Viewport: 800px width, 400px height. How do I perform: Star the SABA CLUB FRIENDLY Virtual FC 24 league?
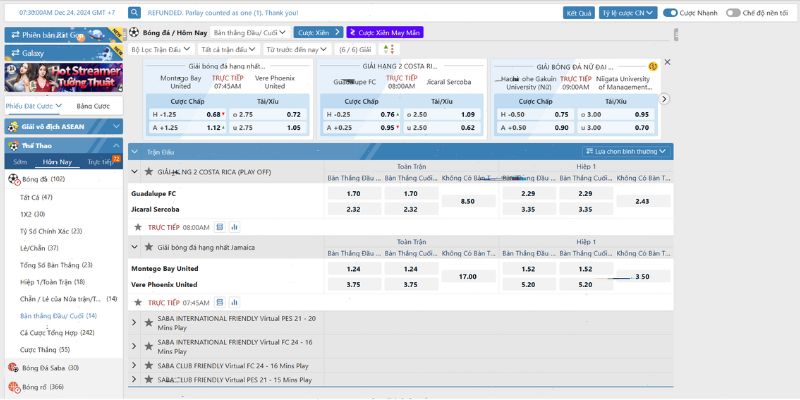tap(148, 365)
